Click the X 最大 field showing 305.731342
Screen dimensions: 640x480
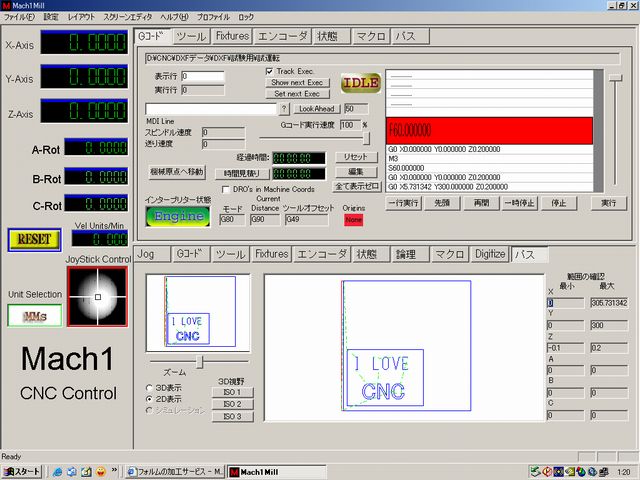click(609, 303)
